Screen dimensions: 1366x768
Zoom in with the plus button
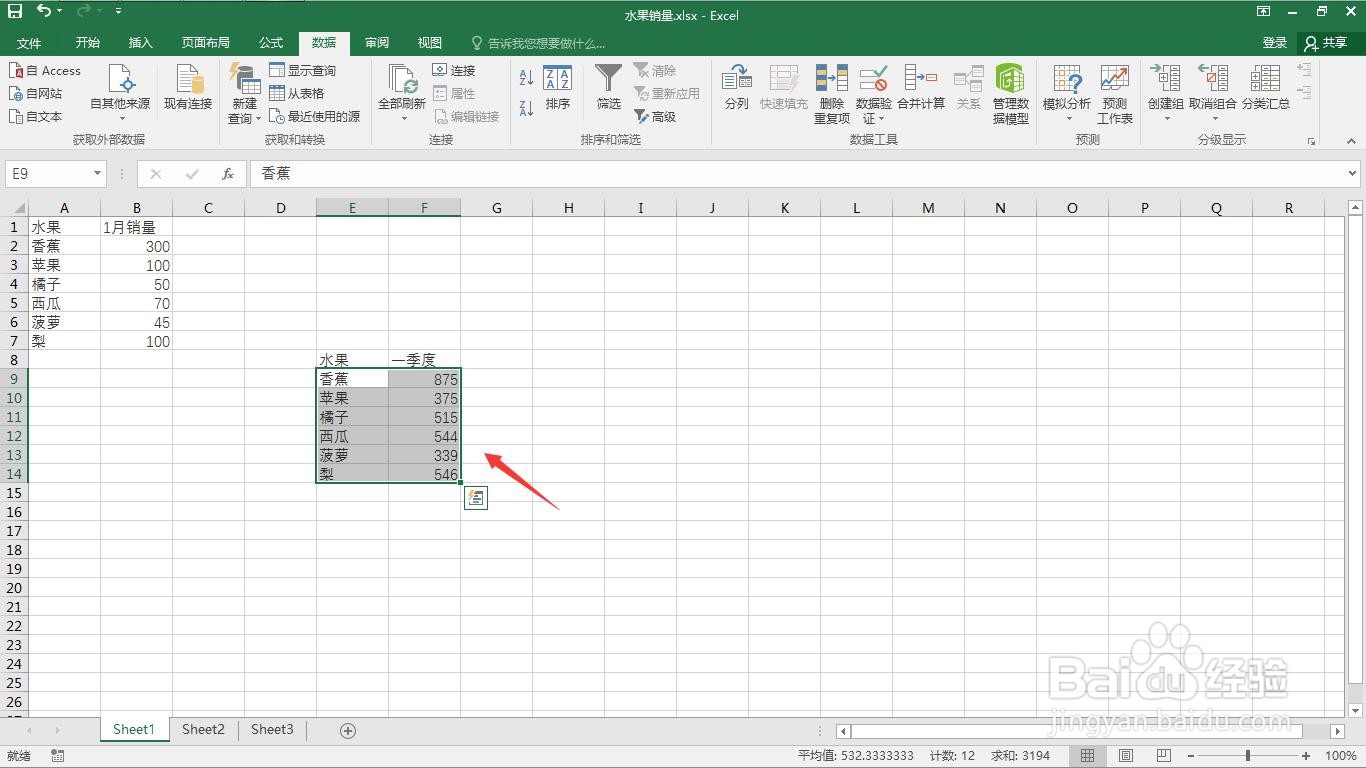pyautogui.click(x=1306, y=756)
